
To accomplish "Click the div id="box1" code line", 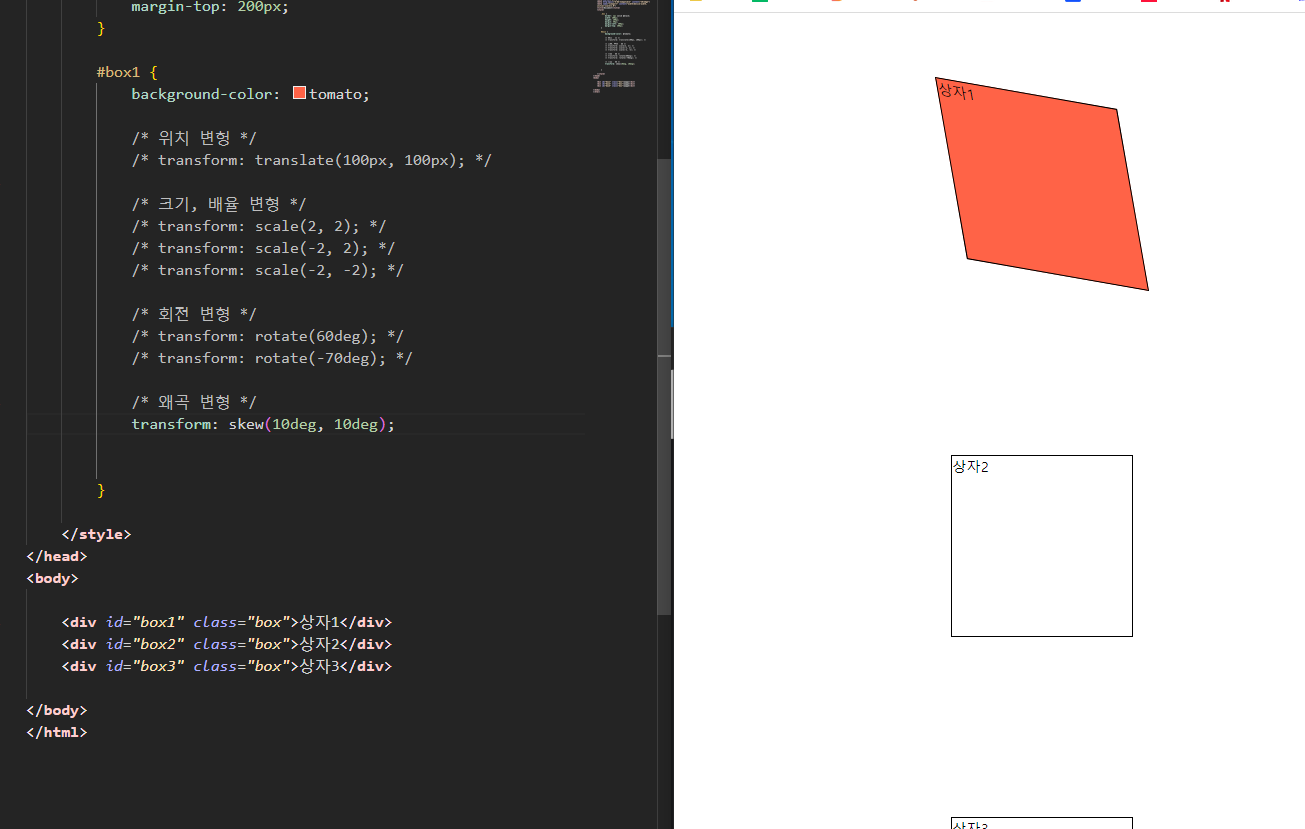I will tap(227, 622).
